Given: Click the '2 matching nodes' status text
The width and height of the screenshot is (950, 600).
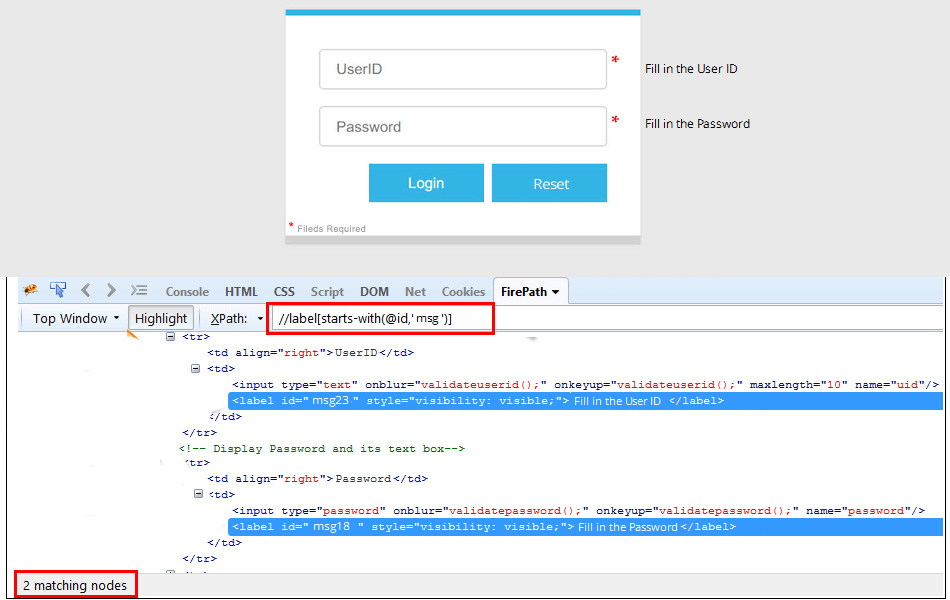Looking at the screenshot, I should coord(75,585).
